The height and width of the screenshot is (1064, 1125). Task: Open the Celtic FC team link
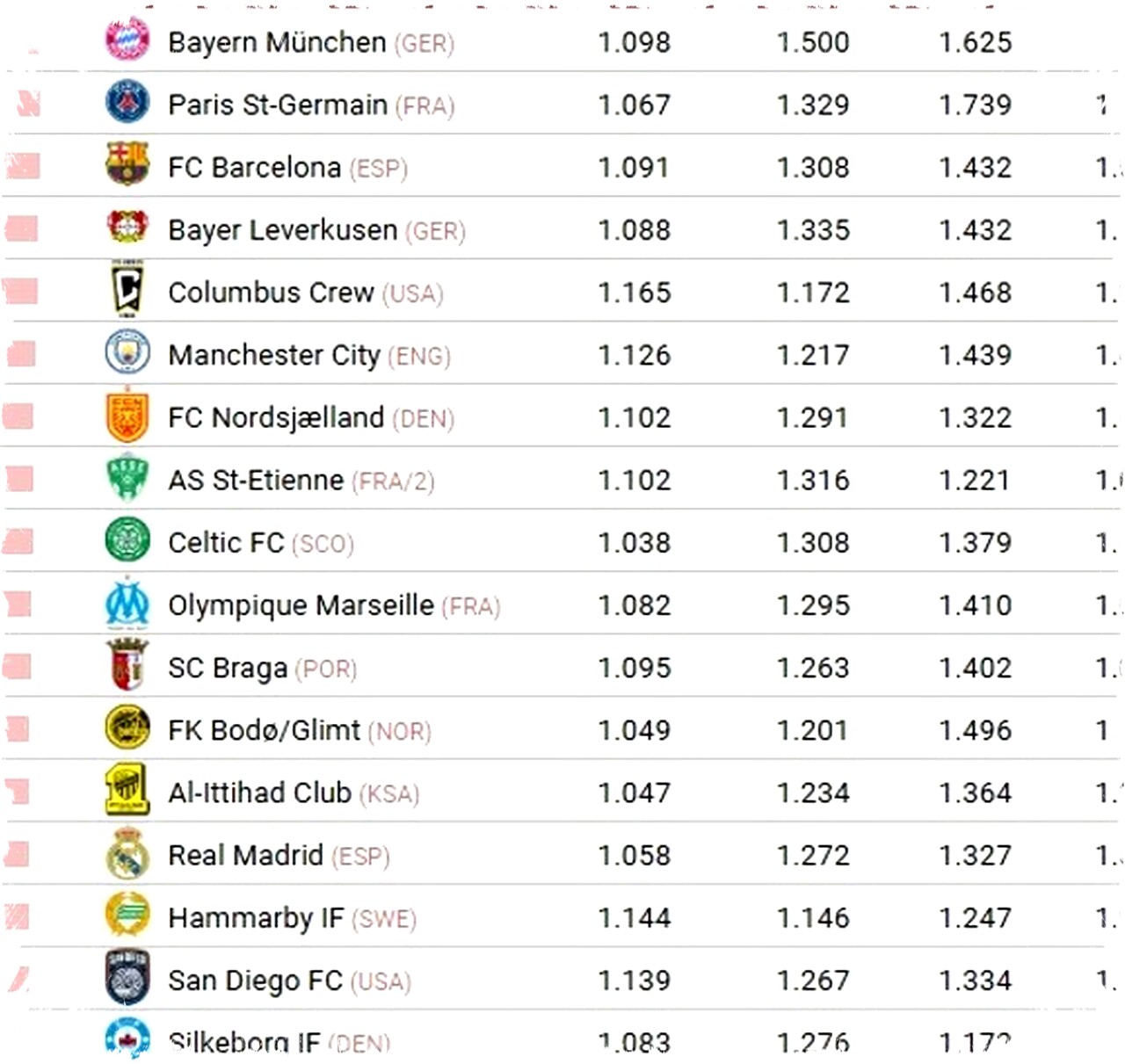(x=226, y=543)
